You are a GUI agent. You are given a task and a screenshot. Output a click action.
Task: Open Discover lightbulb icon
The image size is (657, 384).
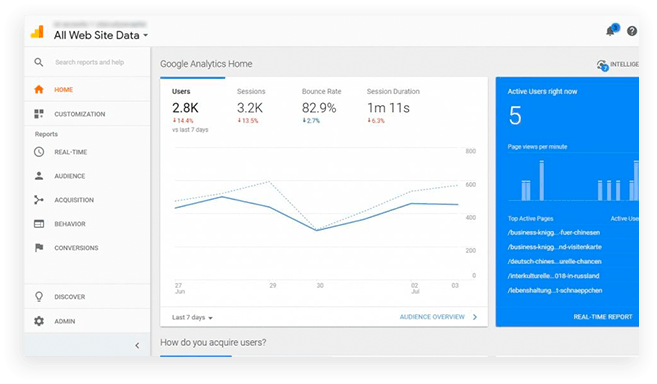(x=39, y=297)
